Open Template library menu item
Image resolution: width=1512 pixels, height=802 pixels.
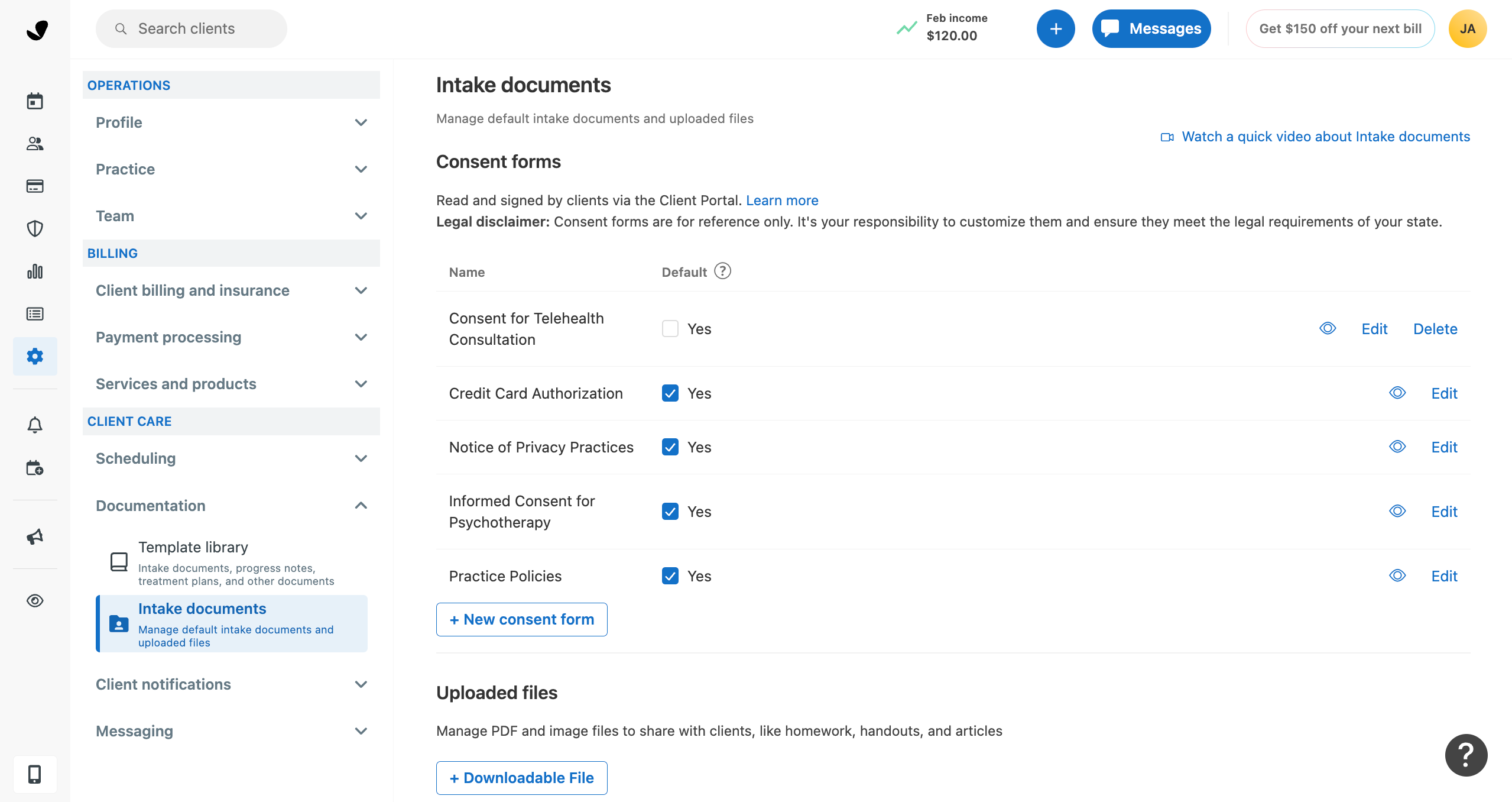tap(231, 562)
